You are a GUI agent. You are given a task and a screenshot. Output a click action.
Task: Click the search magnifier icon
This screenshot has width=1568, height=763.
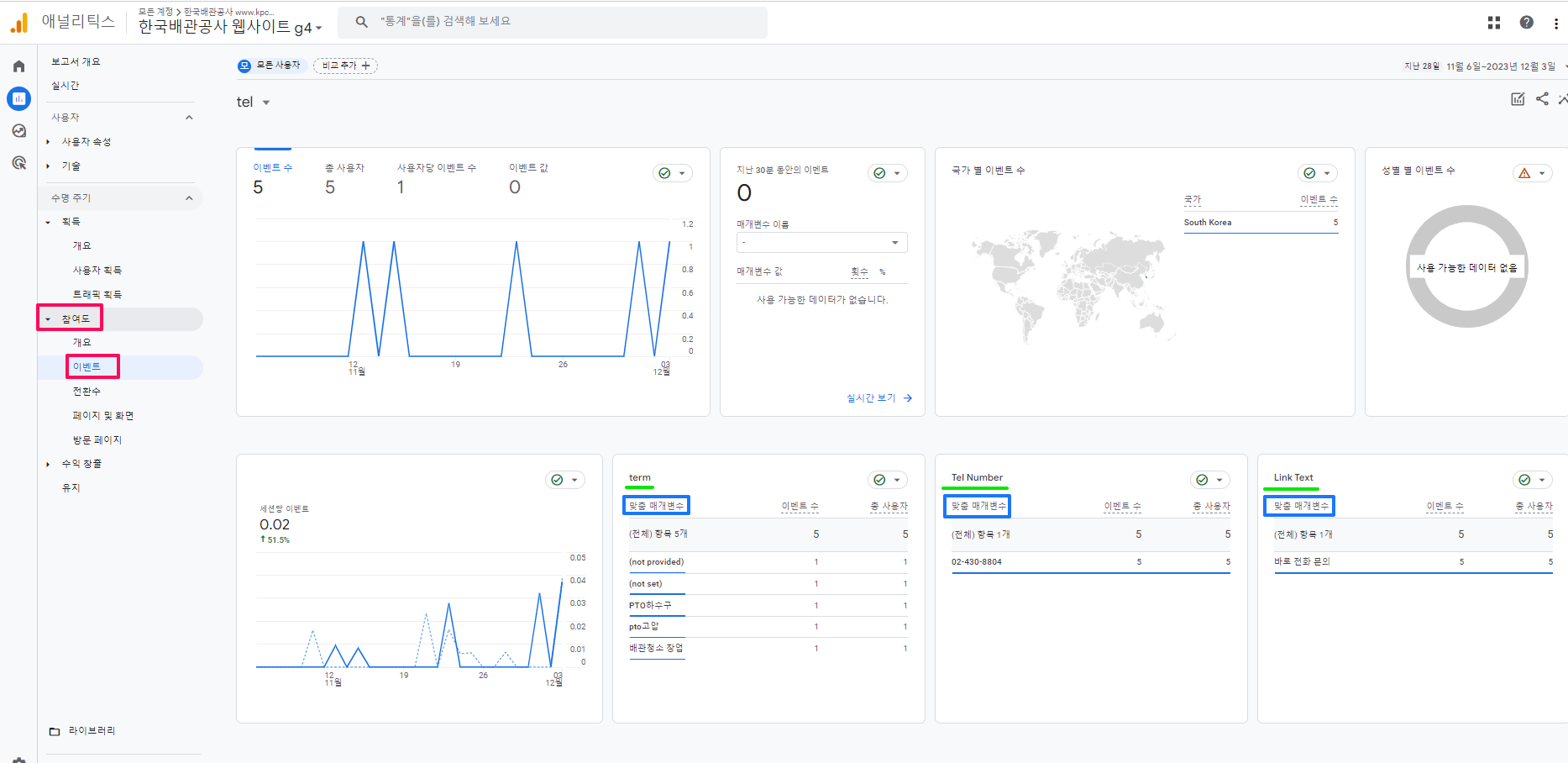coord(362,22)
